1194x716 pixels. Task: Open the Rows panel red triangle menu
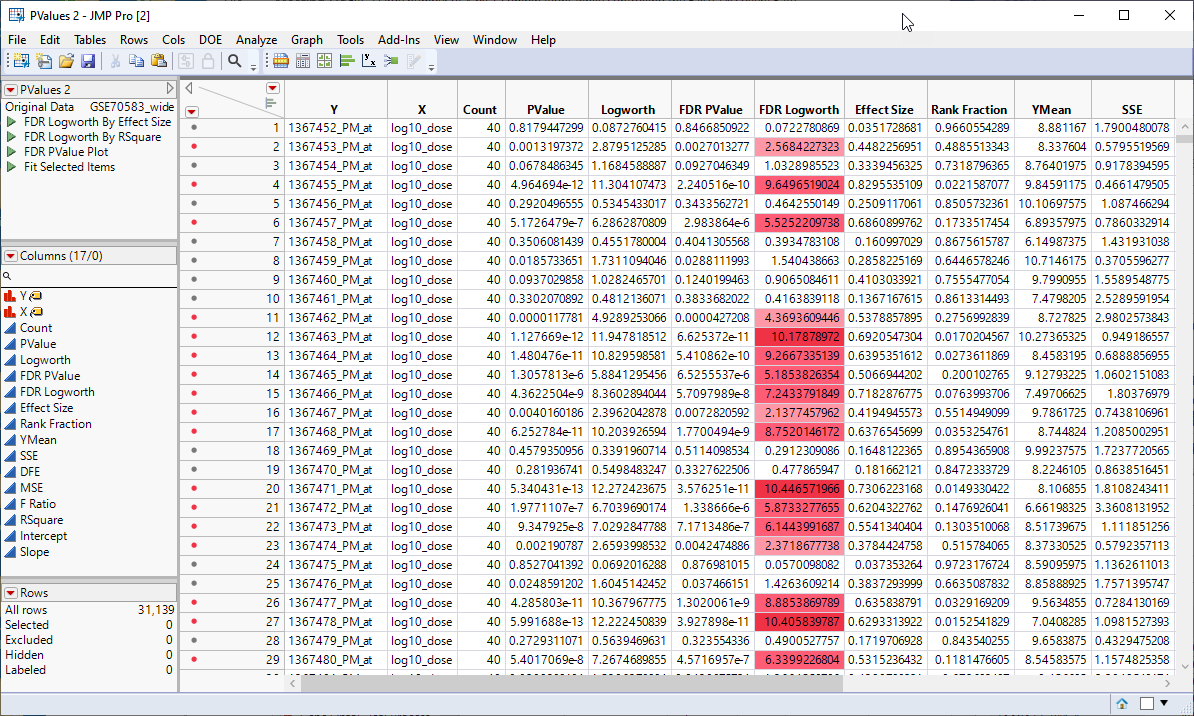tap(11, 593)
